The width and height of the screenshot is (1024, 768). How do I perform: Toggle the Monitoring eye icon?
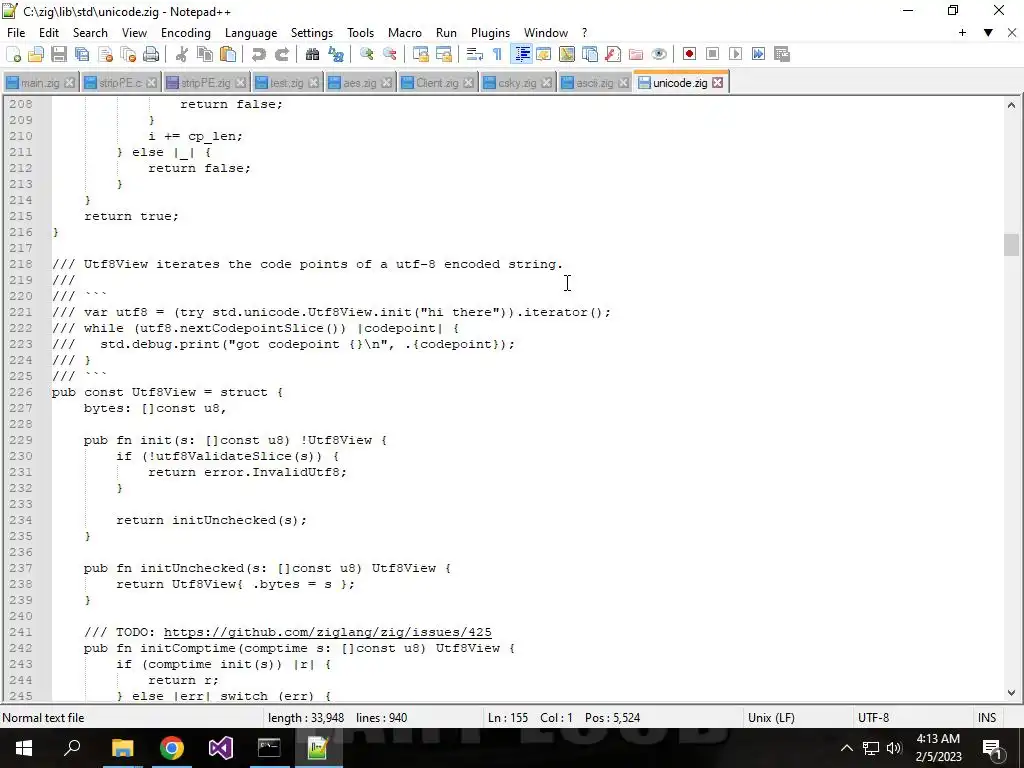point(659,54)
